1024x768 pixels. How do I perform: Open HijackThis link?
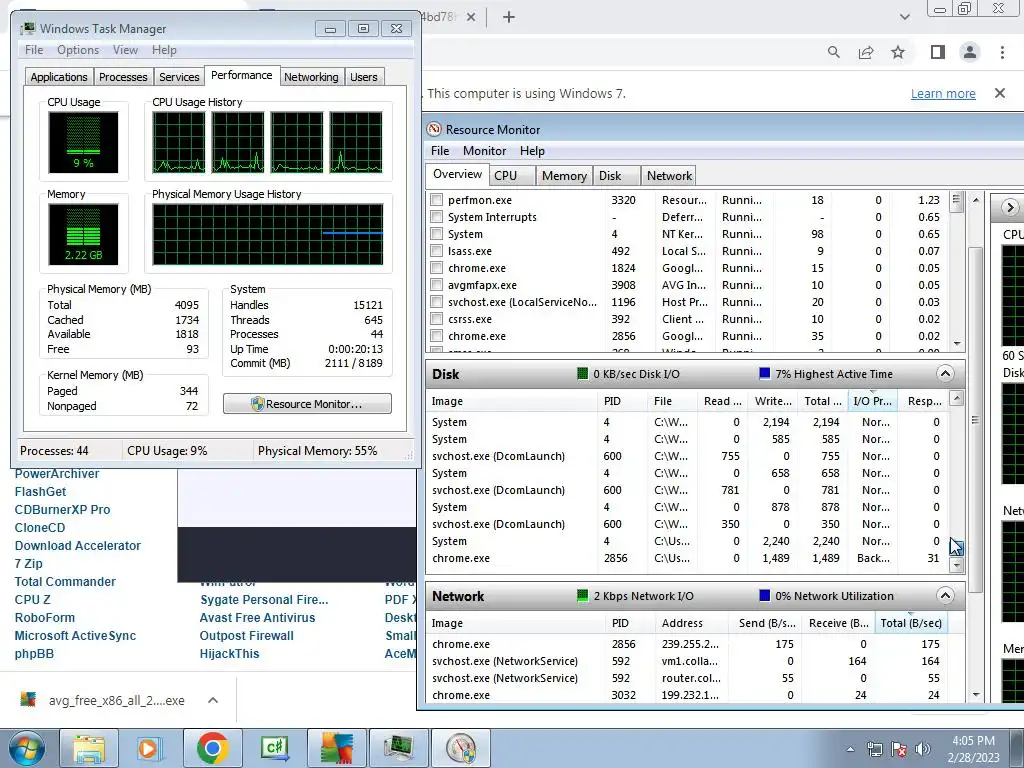(x=229, y=653)
